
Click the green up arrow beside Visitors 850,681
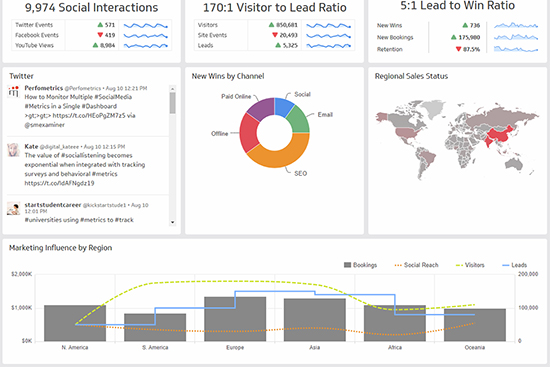271,25
